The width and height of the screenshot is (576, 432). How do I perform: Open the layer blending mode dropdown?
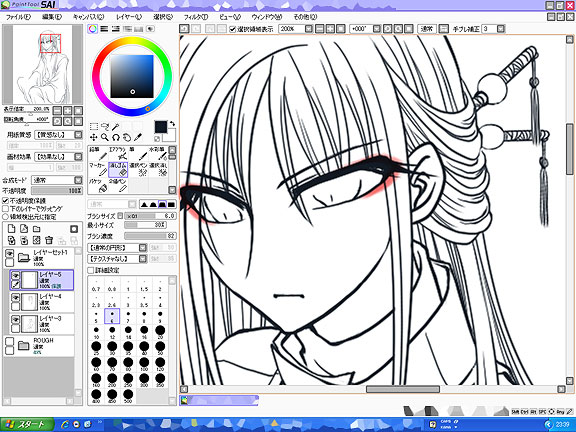(x=78, y=180)
